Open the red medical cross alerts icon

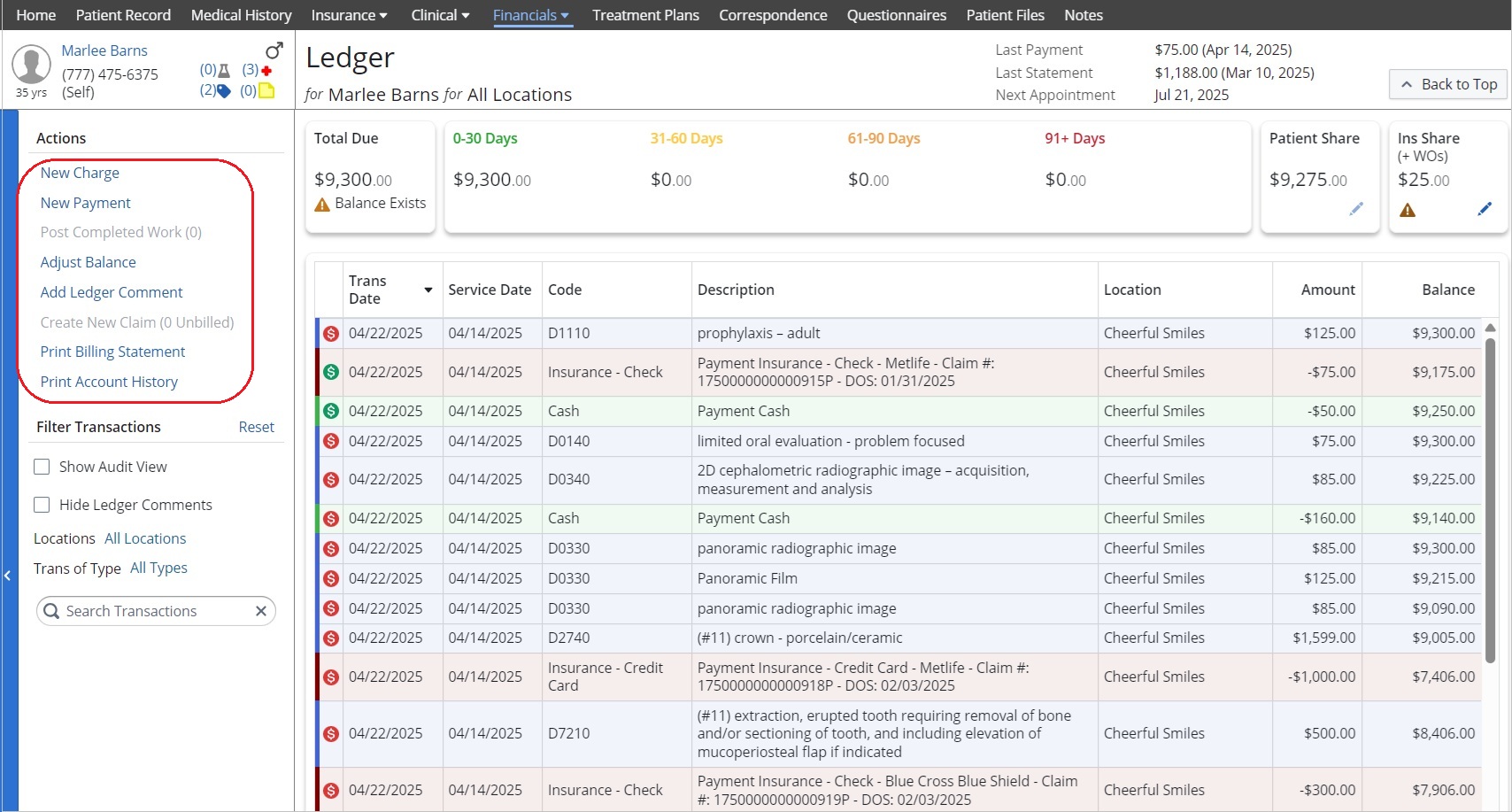coord(266,70)
